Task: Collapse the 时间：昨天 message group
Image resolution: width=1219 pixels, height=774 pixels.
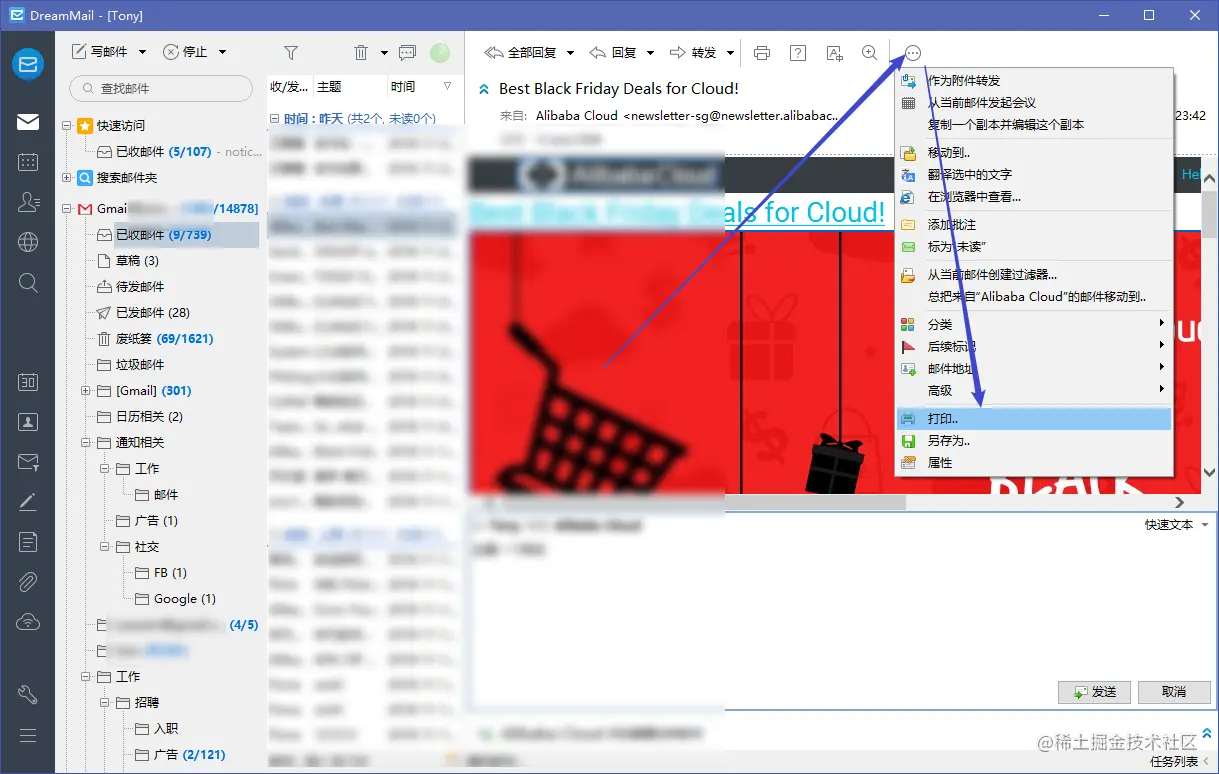Action: point(275,119)
